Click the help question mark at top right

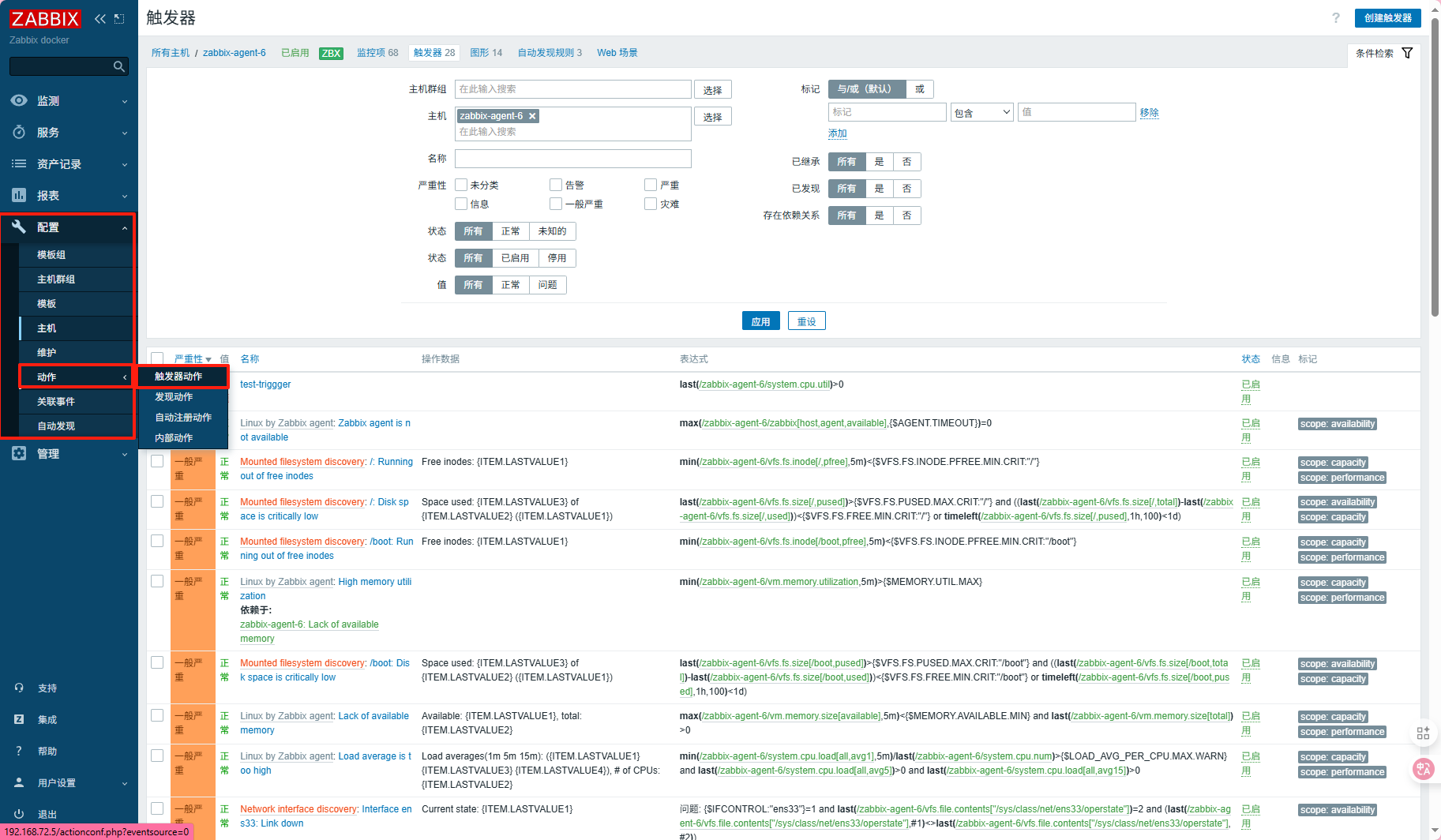tap(1336, 17)
